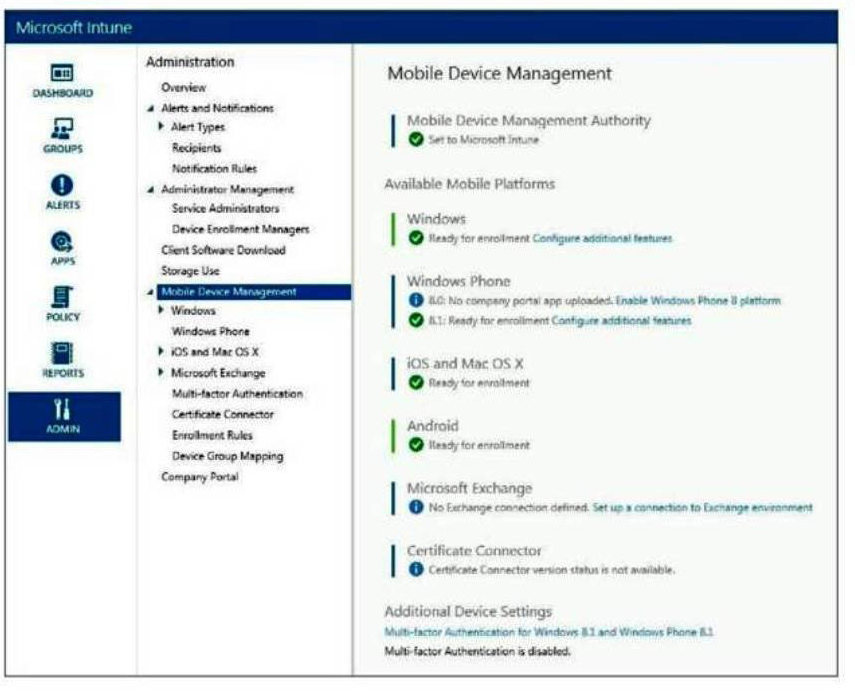855x696 pixels.
Task: Click 'Multi-factor Authentication is disabled.' text
Action: (x=477, y=651)
